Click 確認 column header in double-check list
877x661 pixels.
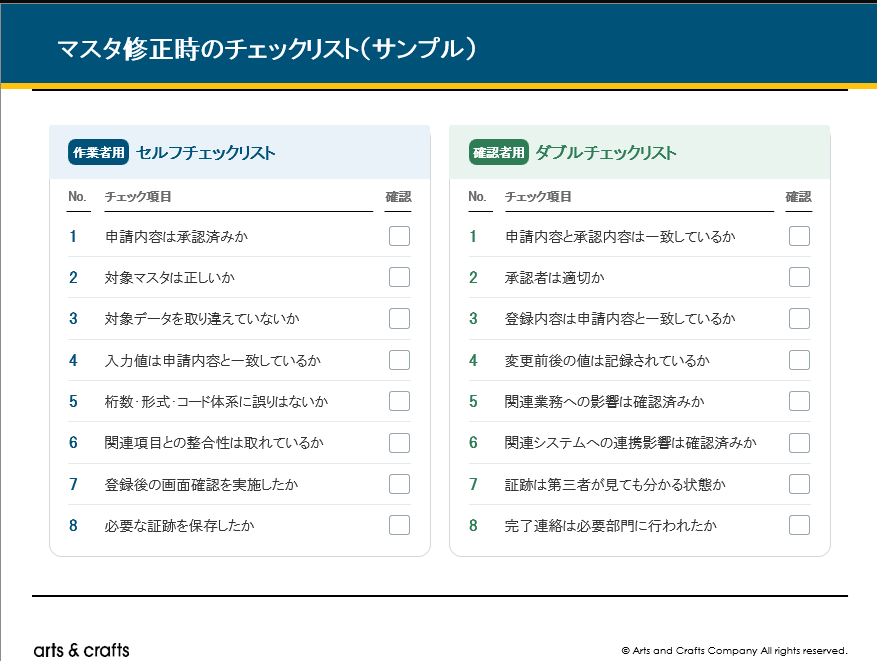click(x=798, y=197)
